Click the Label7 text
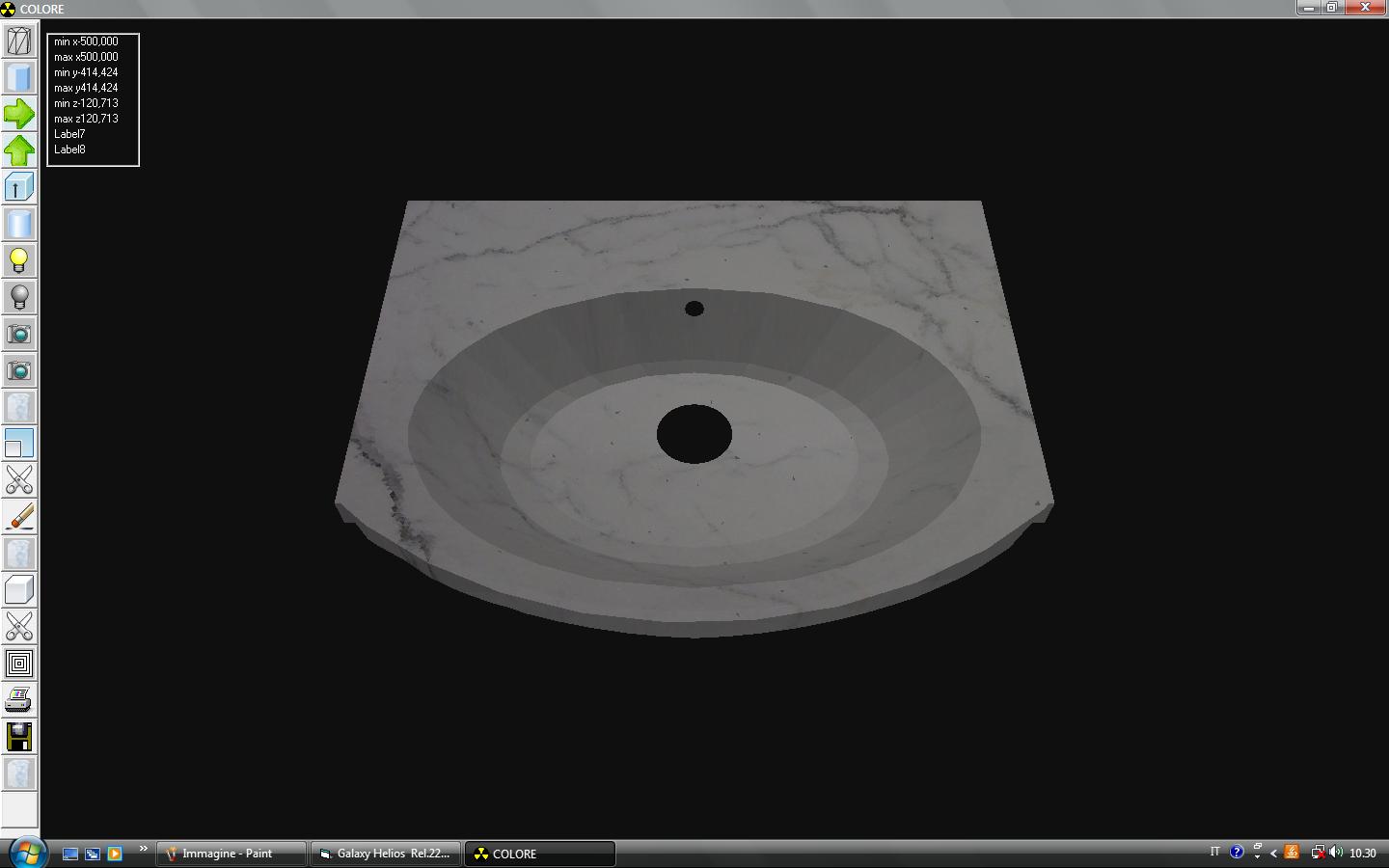This screenshot has width=1389, height=868. (x=69, y=134)
